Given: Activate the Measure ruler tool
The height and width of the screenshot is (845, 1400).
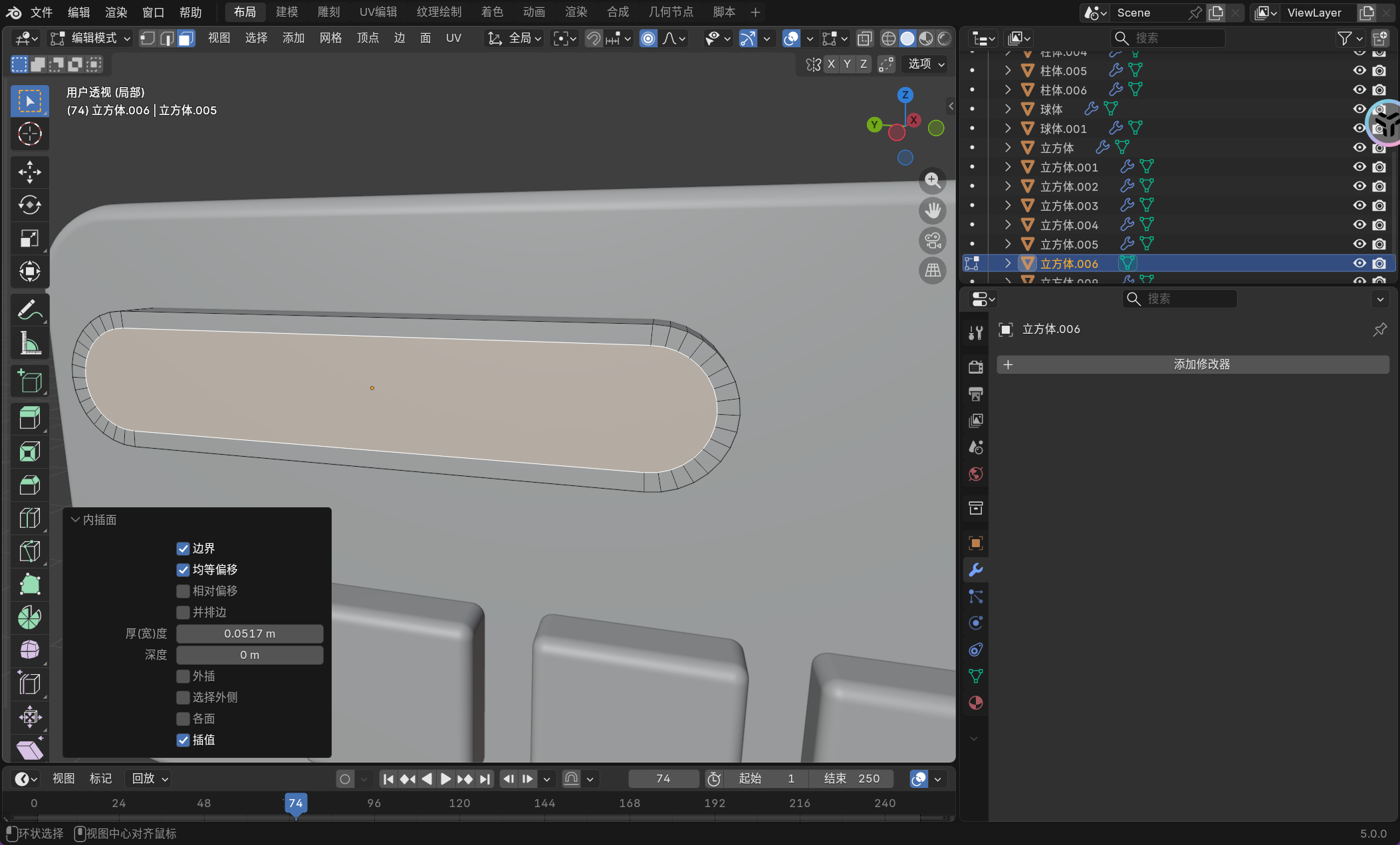Looking at the screenshot, I should [x=29, y=344].
